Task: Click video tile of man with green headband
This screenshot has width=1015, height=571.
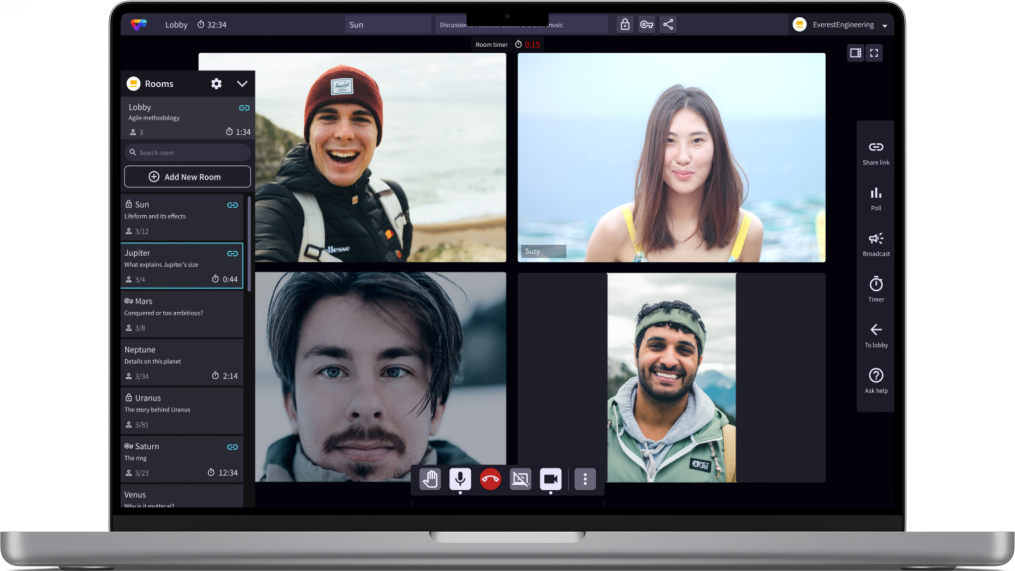Action: pyautogui.click(x=671, y=377)
